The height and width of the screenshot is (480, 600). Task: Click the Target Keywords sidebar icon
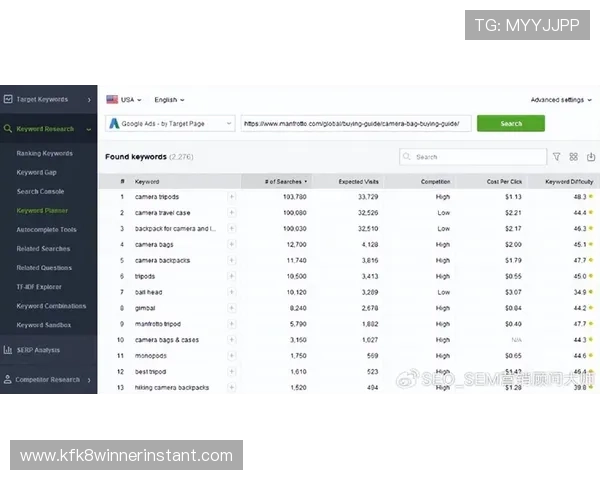(8, 100)
